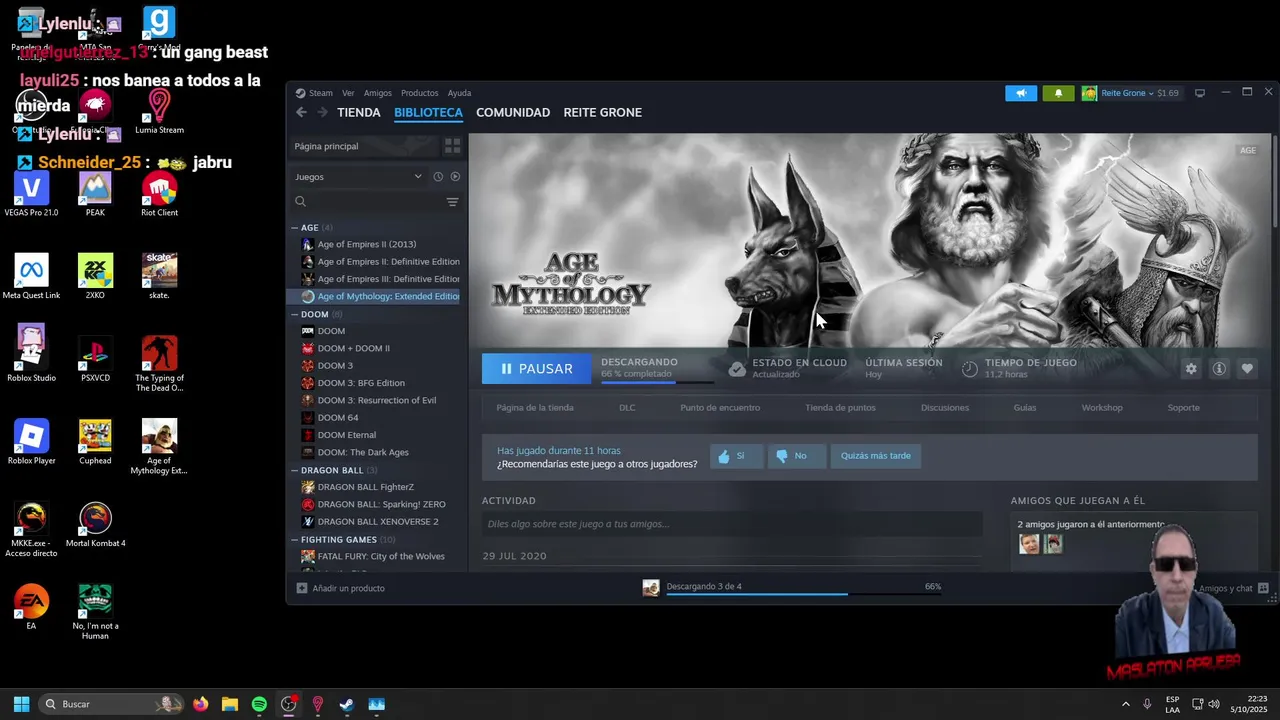Select DOOM Eternal in the library
1280x720 pixels.
tap(346, 435)
